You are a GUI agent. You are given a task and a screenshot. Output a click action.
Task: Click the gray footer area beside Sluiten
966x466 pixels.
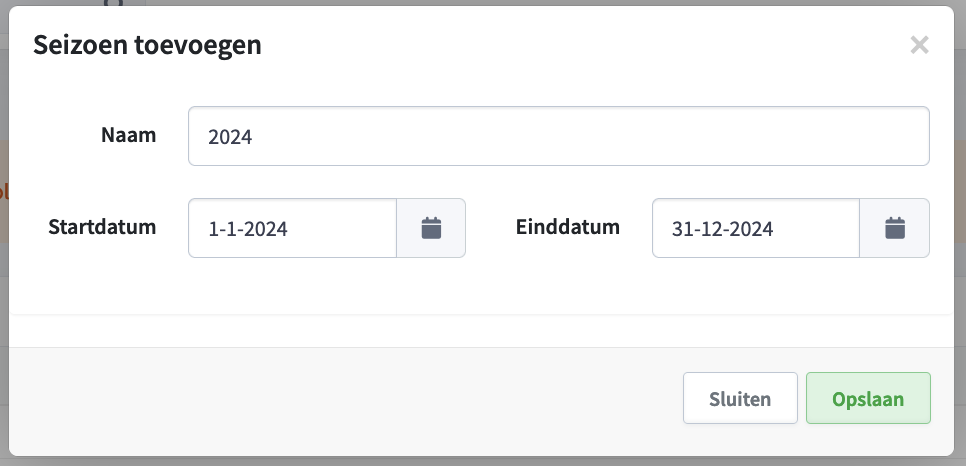tap(345, 398)
